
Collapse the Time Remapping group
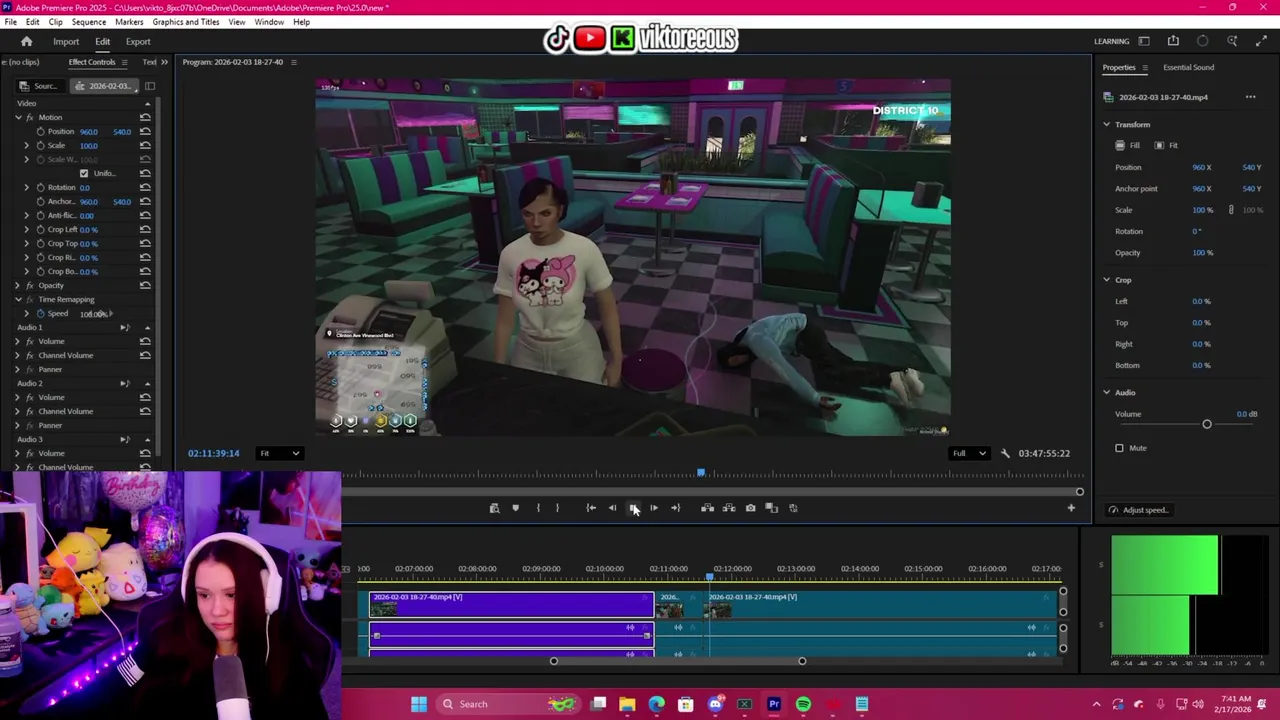(17, 299)
